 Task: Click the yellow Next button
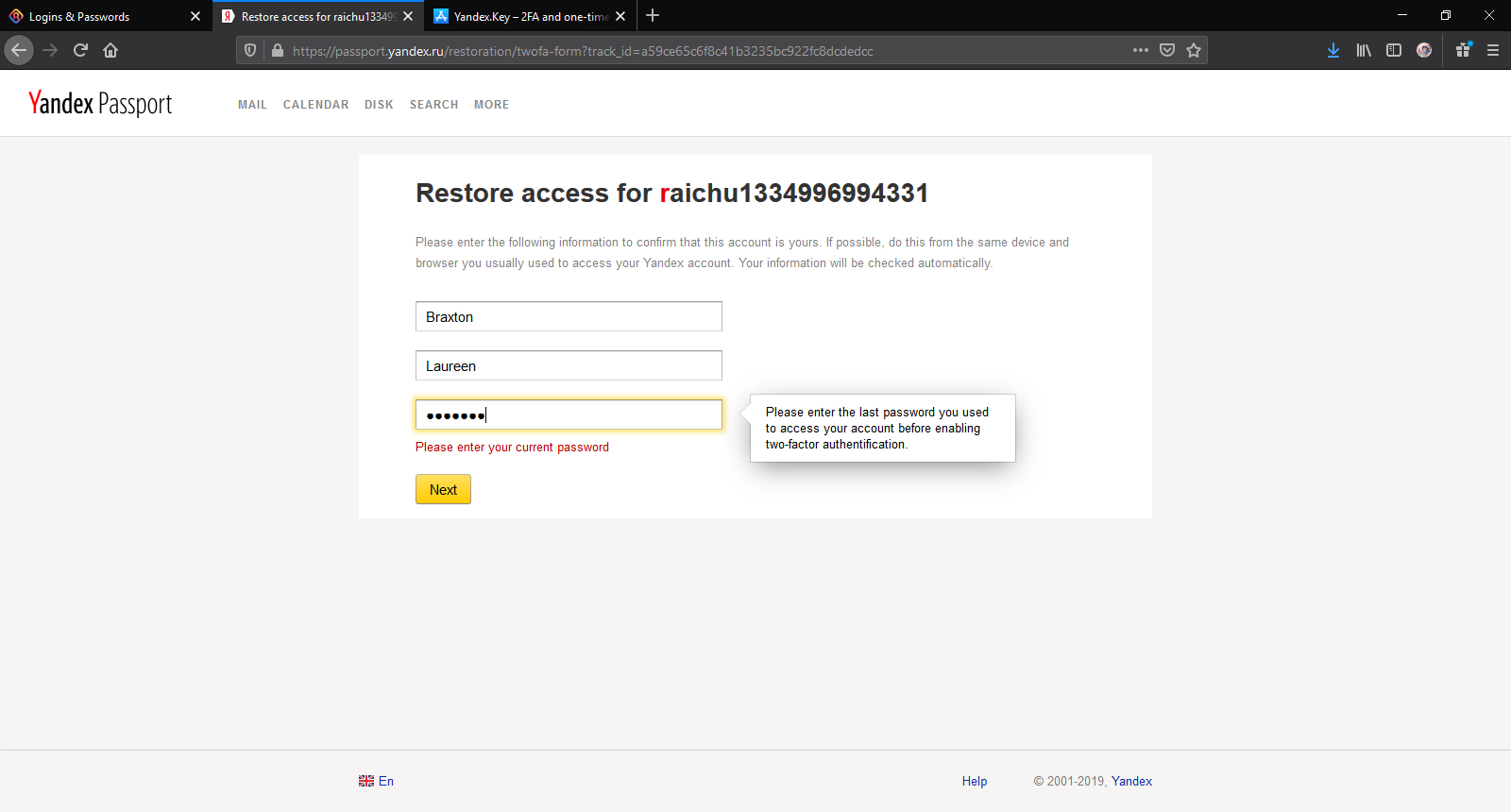(x=443, y=489)
